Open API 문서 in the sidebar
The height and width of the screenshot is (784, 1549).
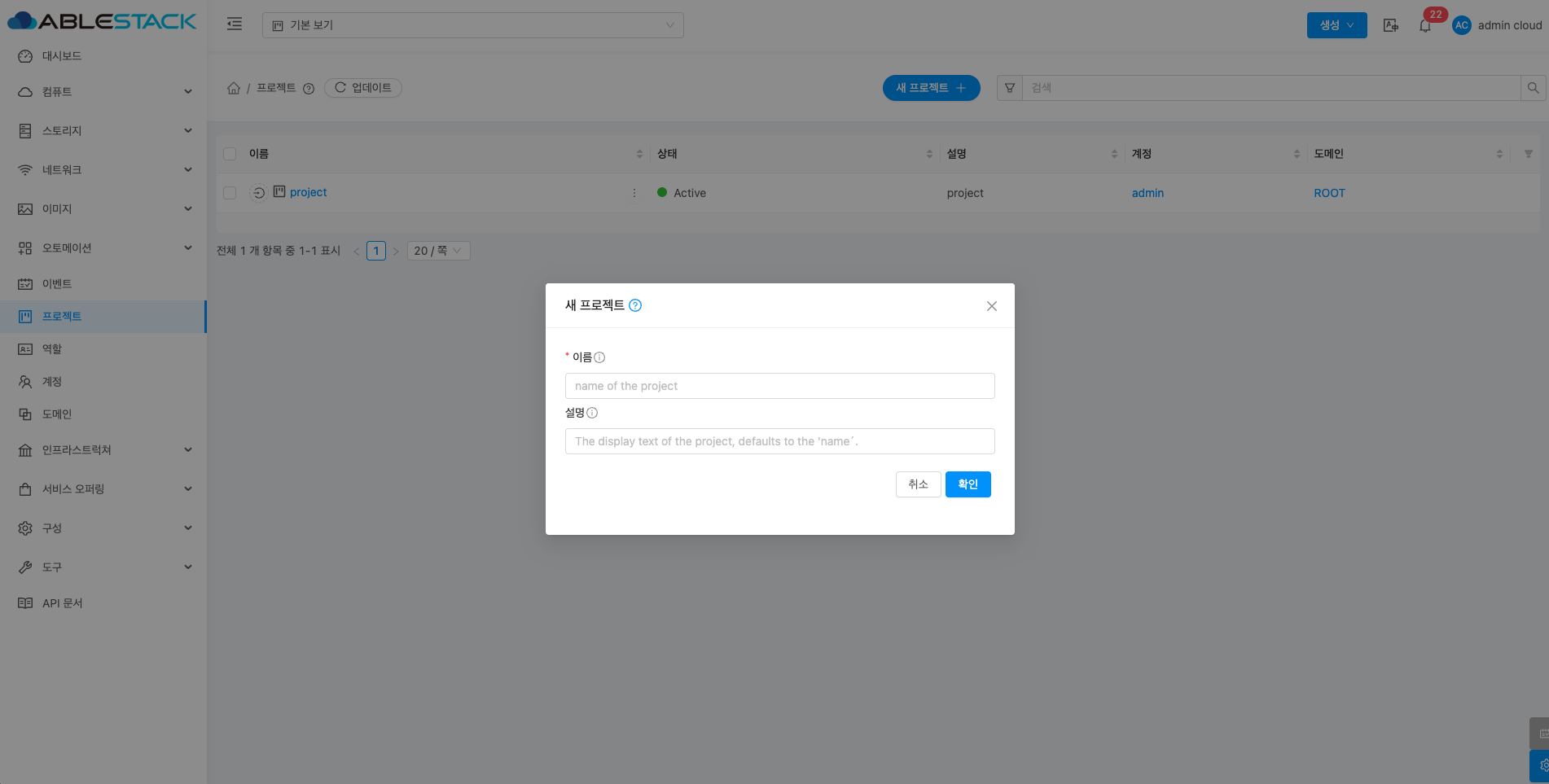pos(103,603)
